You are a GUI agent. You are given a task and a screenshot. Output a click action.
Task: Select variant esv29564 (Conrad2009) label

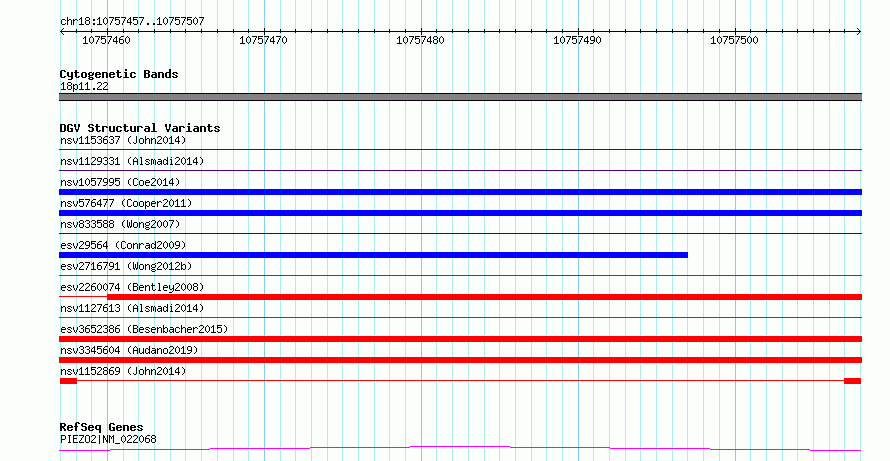(x=123, y=245)
